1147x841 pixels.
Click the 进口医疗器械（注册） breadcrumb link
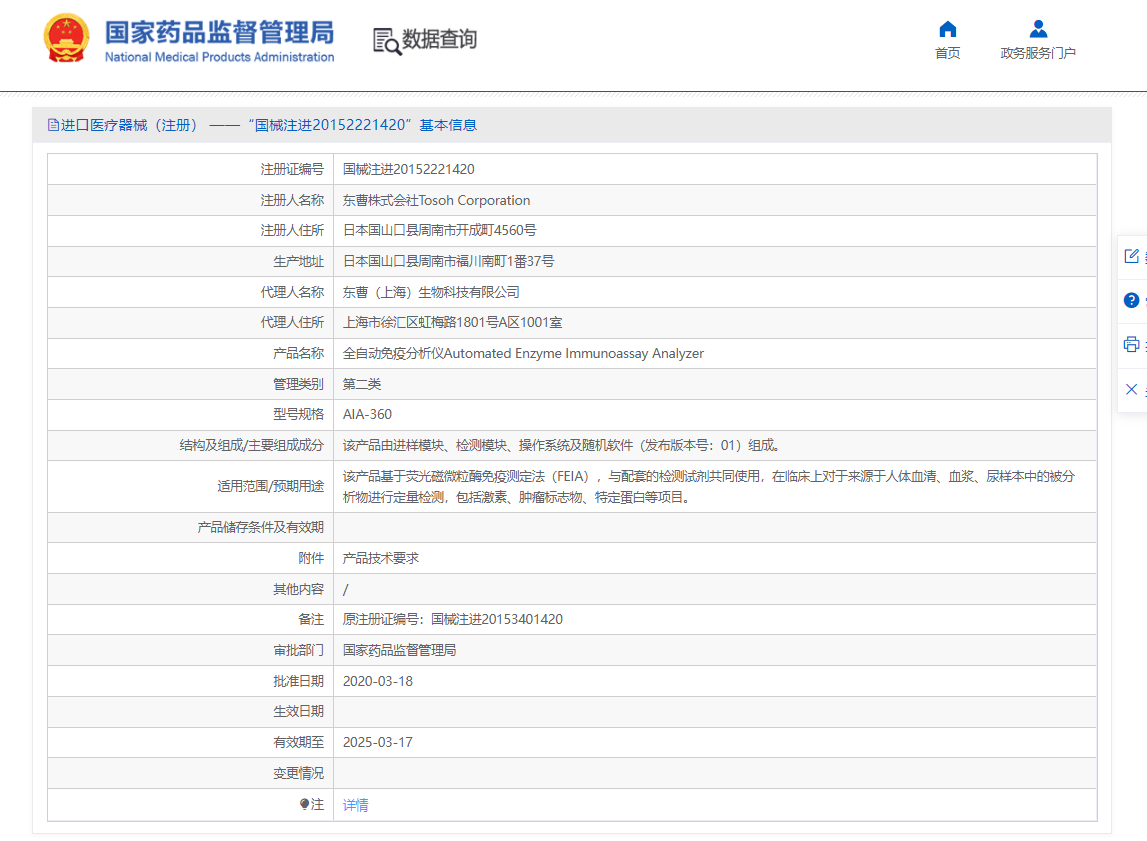tap(125, 125)
